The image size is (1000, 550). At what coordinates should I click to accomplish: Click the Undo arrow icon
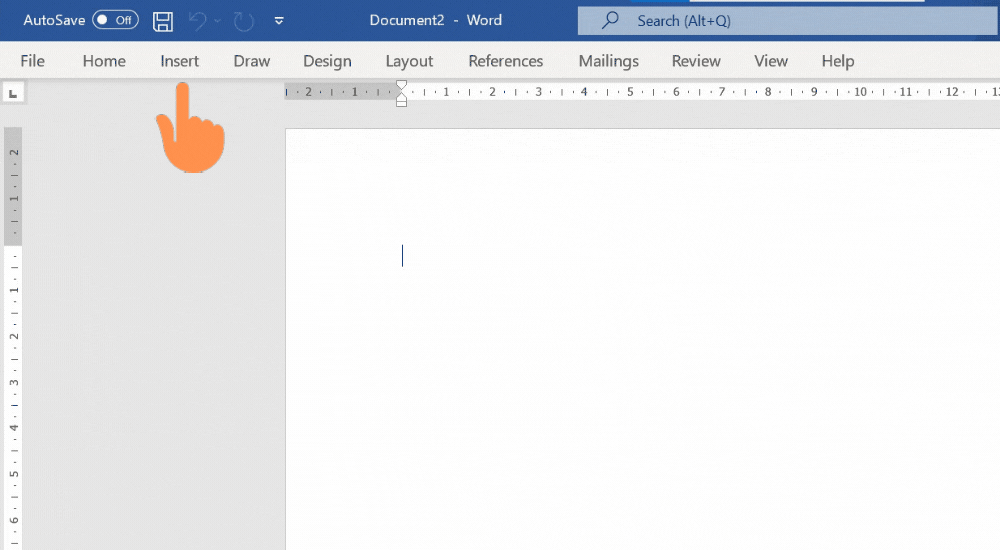point(197,20)
